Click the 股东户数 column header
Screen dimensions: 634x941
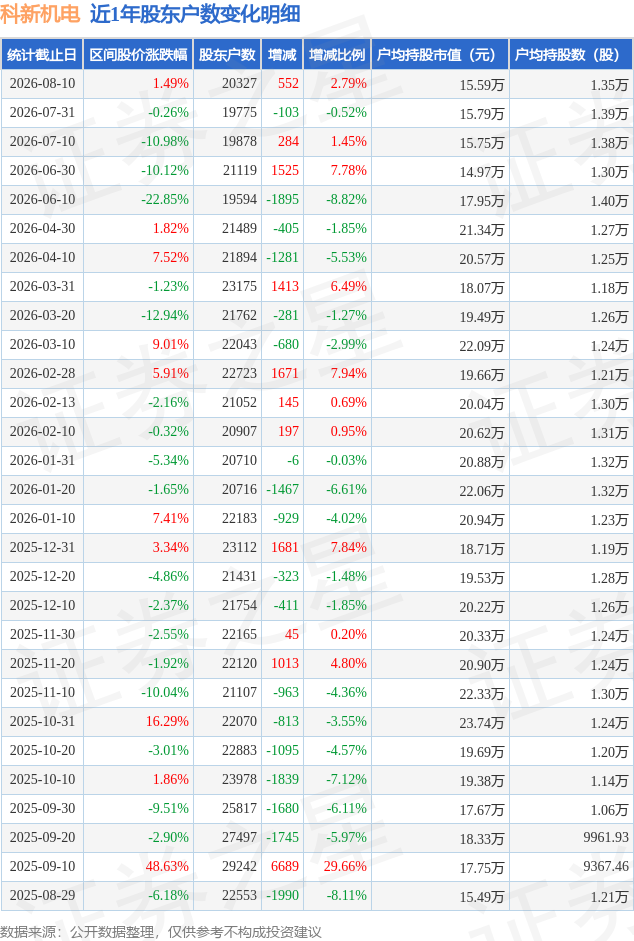[x=227, y=55]
